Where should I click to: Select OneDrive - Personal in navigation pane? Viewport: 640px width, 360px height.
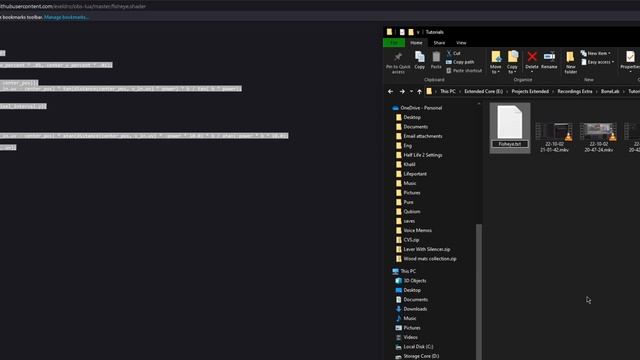pyautogui.click(x=417, y=108)
